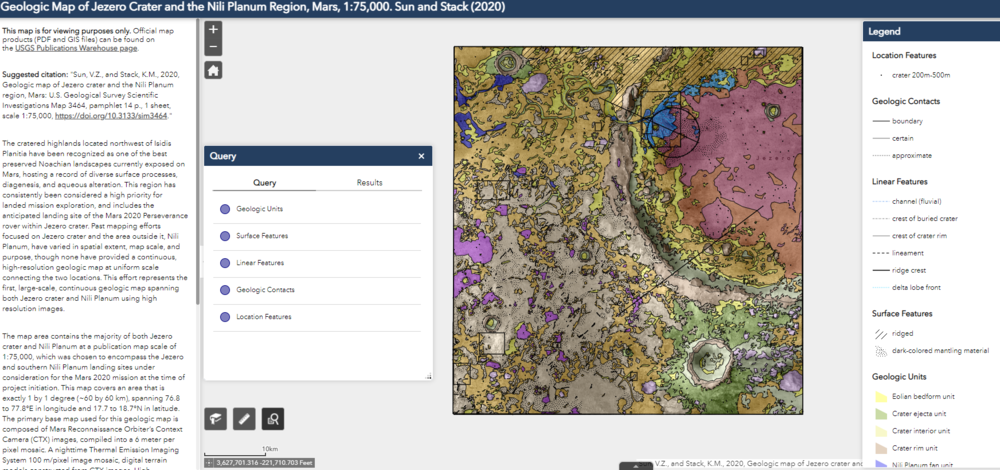Click the dark-colored mantling material stipple symbol
The height and width of the screenshot is (470, 1000).
tap(881, 351)
